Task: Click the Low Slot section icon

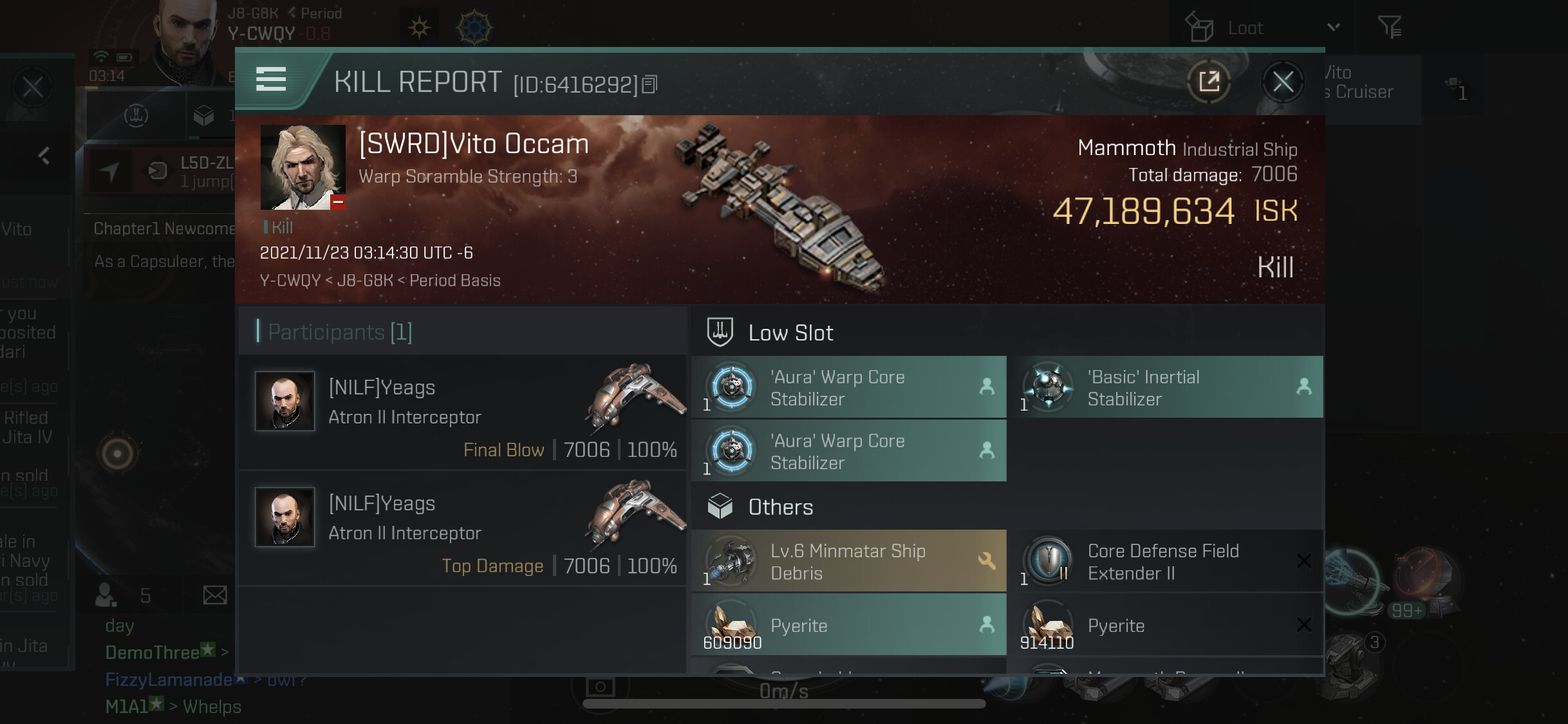Action: [x=720, y=332]
